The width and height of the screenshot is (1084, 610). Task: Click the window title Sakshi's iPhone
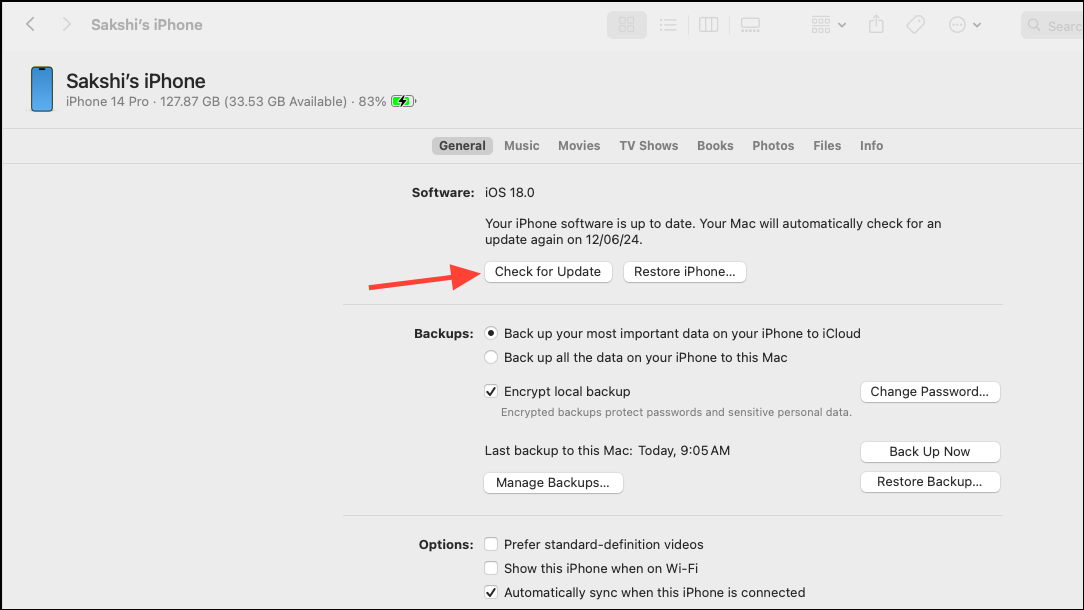147,25
